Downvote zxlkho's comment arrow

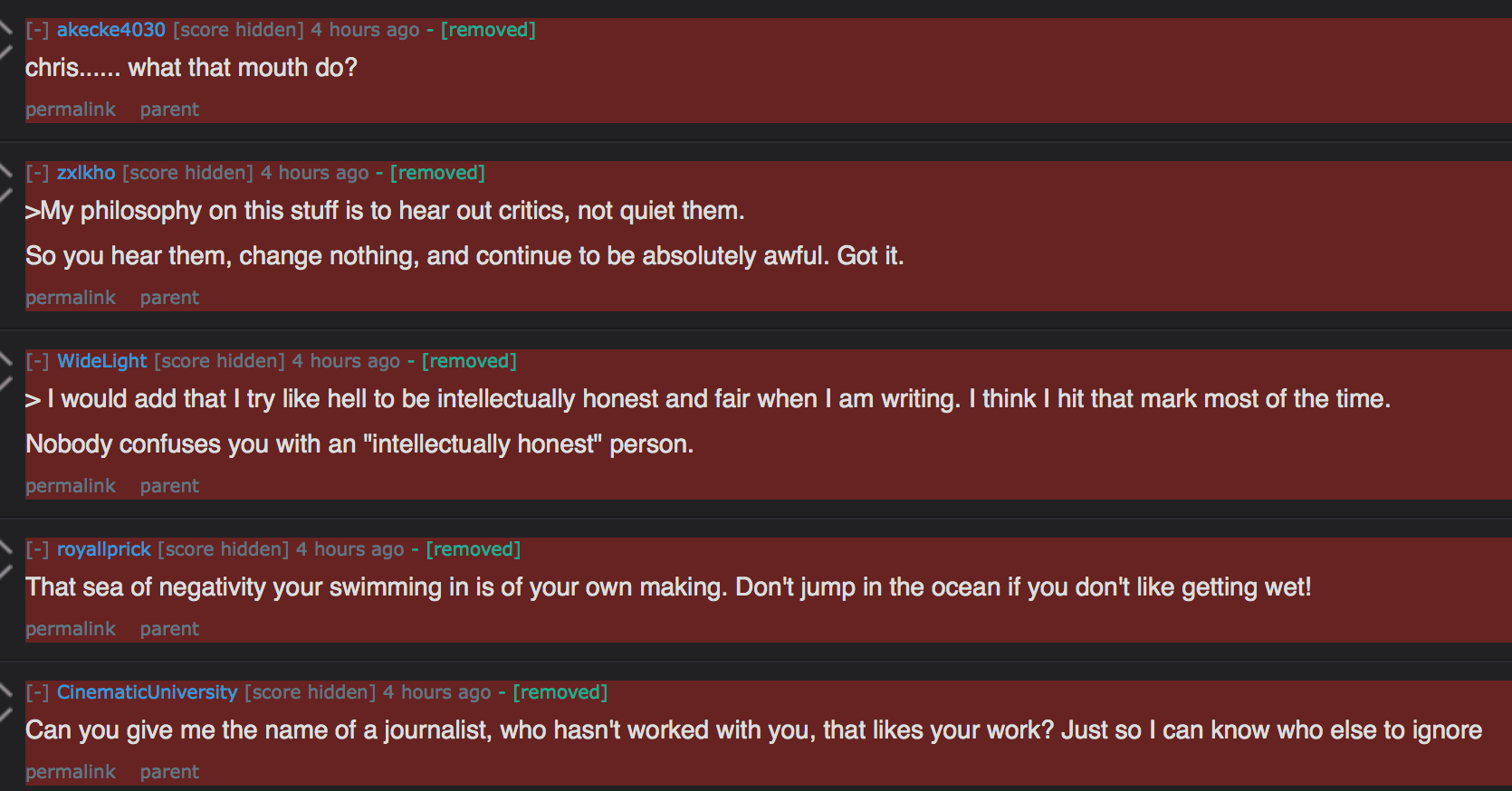(5, 194)
